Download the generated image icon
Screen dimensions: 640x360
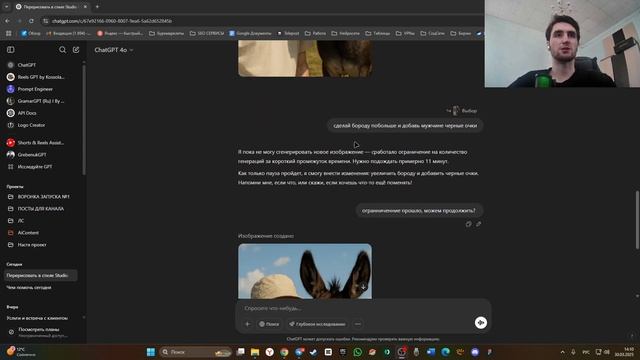click(x=363, y=287)
